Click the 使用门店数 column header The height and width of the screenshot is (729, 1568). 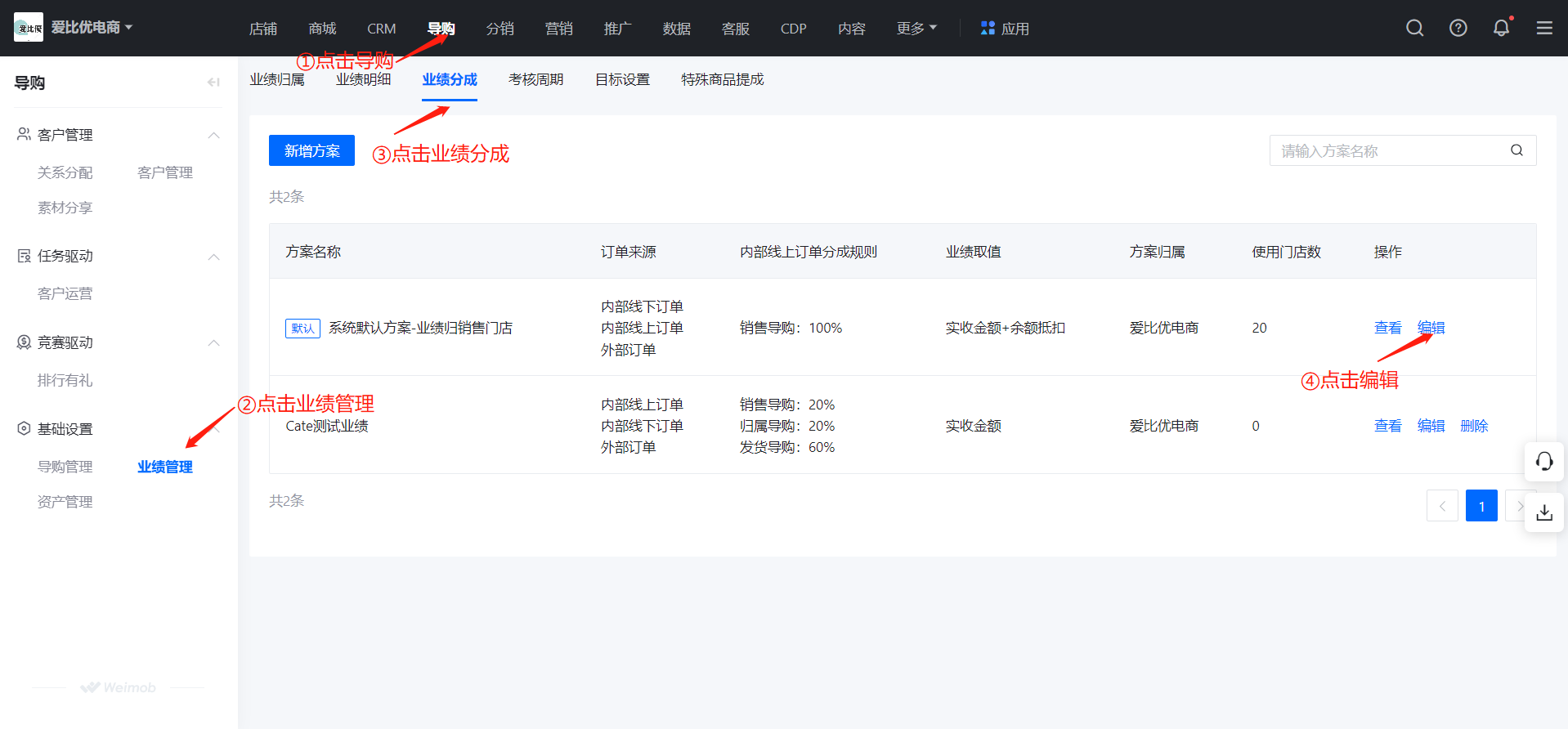click(1286, 252)
